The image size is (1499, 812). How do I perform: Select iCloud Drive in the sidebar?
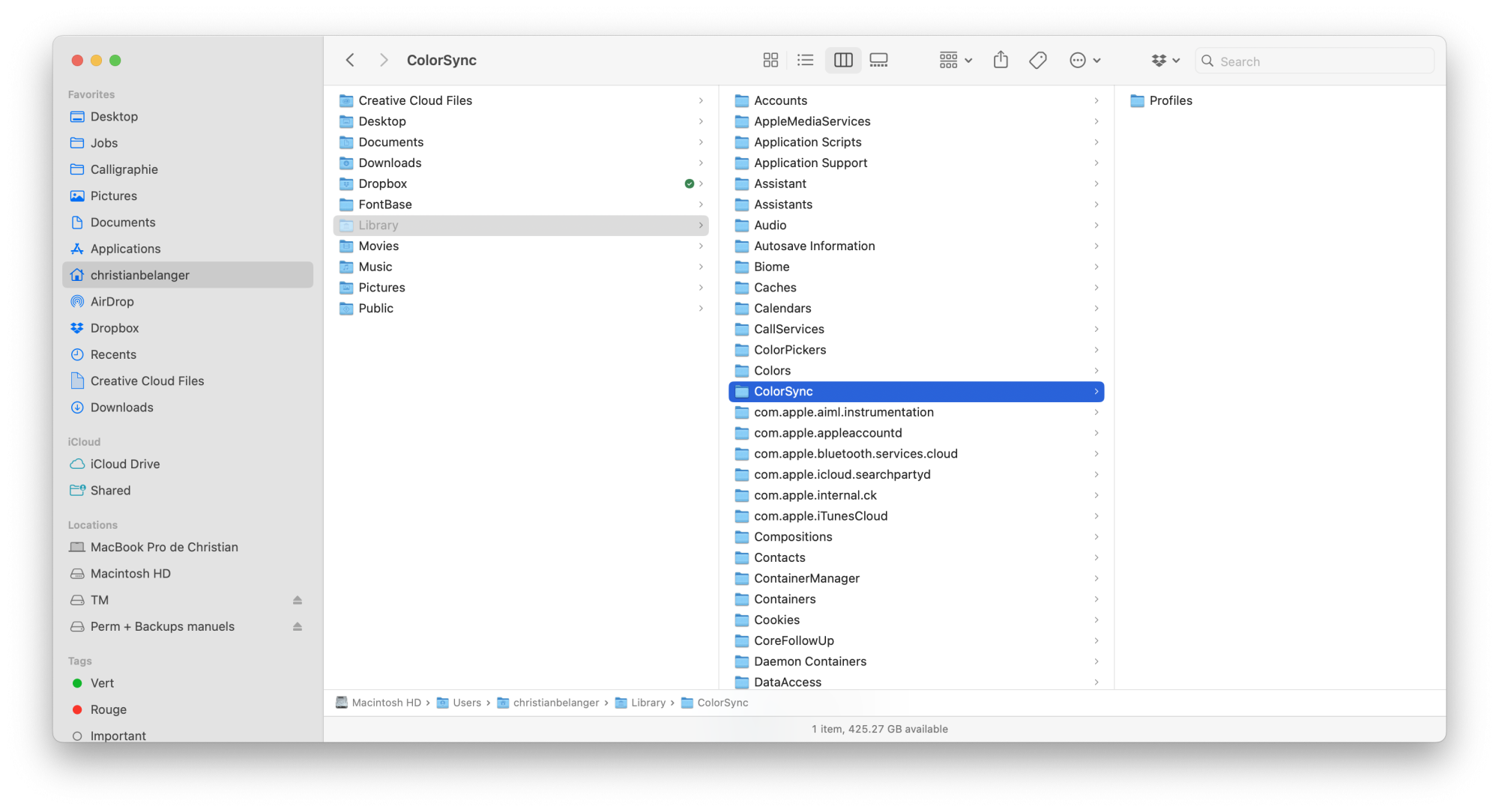124,464
